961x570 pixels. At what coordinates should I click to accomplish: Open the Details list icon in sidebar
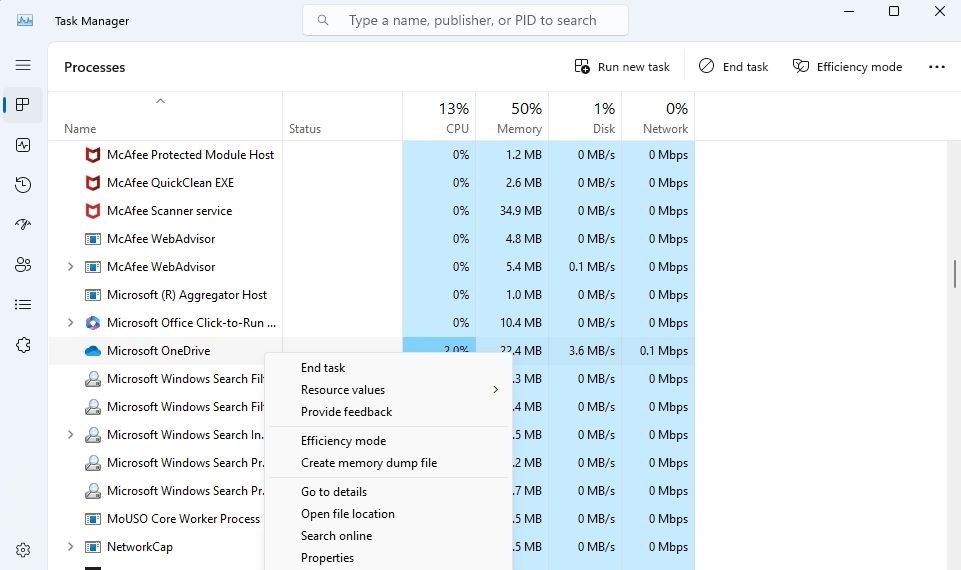pos(23,305)
